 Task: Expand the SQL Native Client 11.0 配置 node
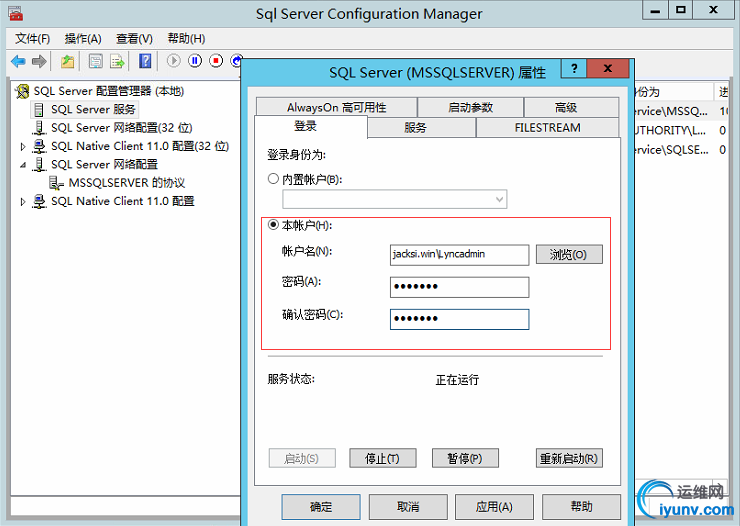click(x=23, y=202)
